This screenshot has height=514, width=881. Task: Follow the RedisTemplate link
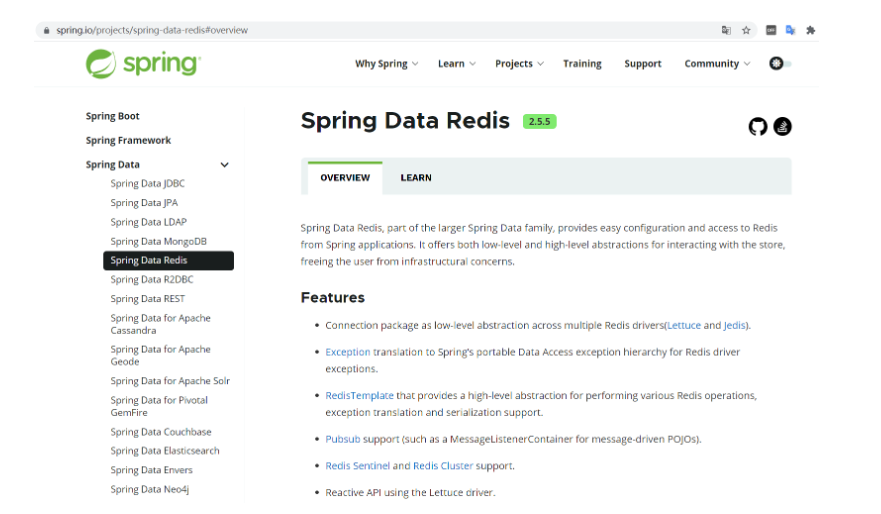pyautogui.click(x=360, y=395)
